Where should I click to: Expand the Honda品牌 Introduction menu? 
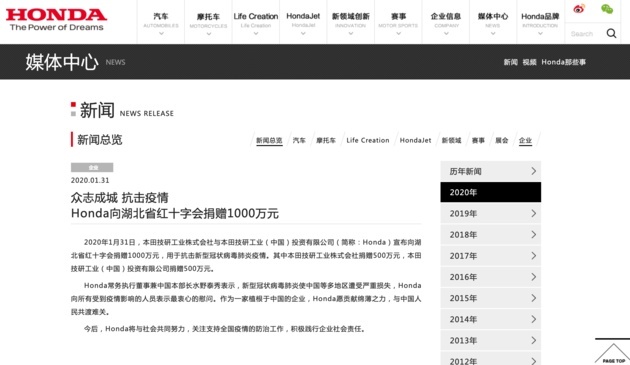(x=540, y=22)
